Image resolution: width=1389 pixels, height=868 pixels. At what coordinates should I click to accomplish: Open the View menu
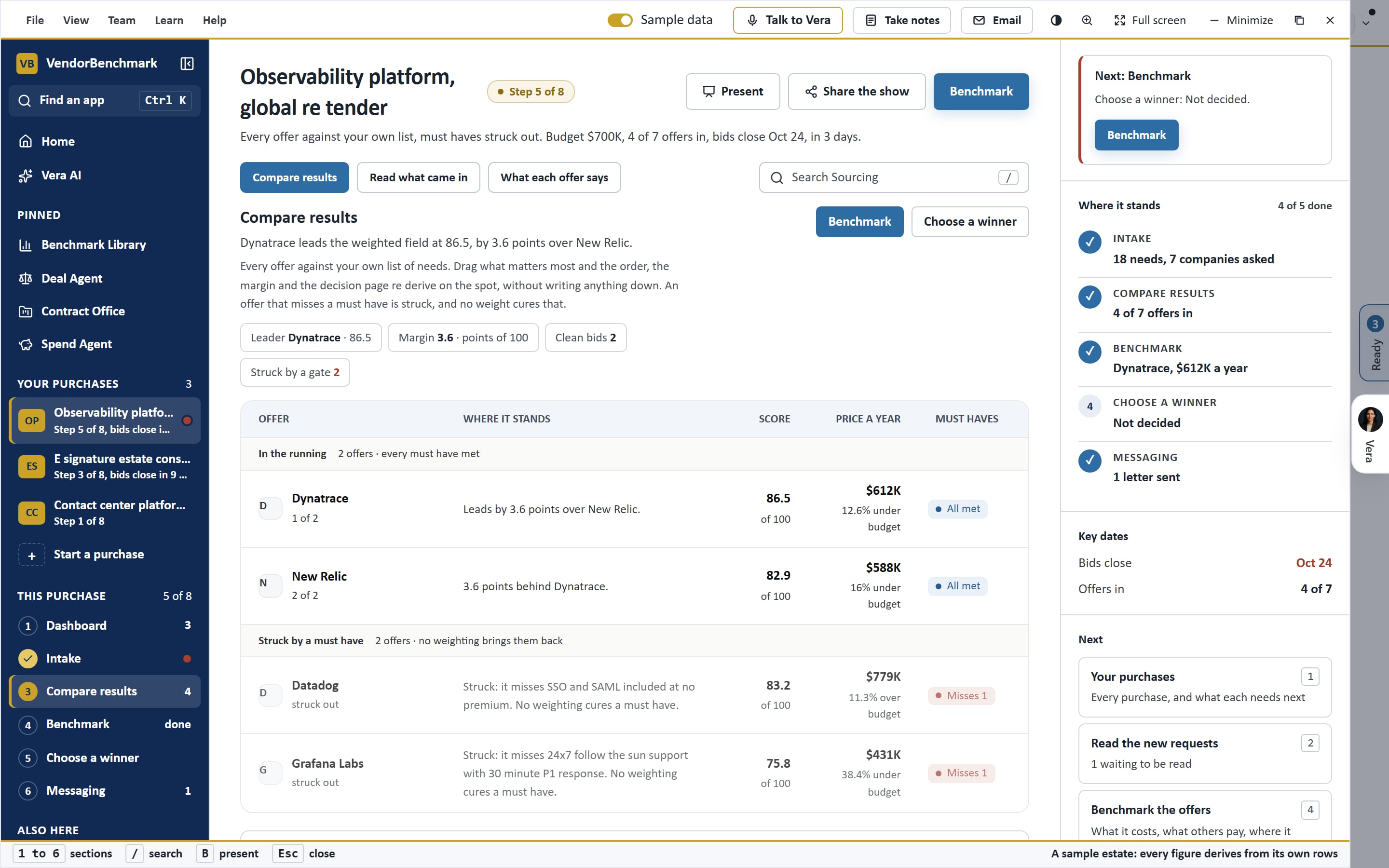click(x=76, y=20)
